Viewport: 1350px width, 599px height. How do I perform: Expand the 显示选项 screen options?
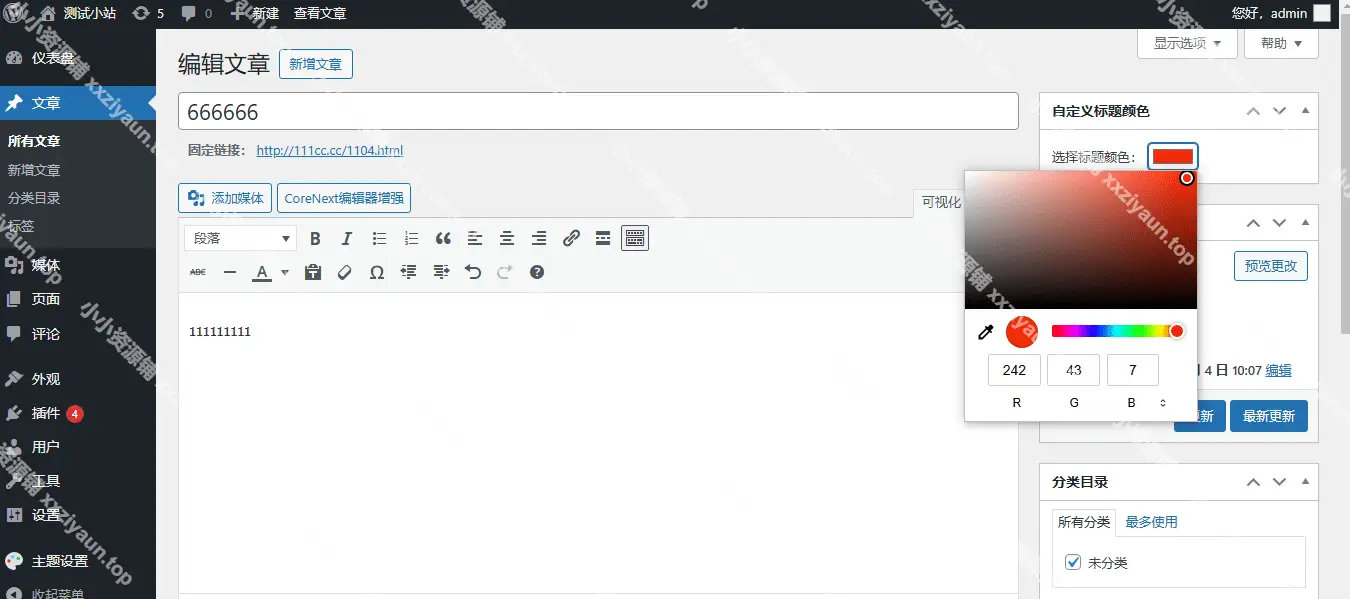1187,43
